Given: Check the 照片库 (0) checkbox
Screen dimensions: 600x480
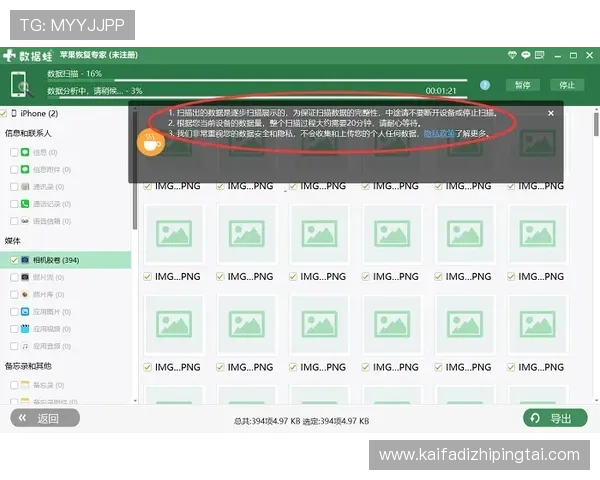Looking at the screenshot, I should click(14, 295).
